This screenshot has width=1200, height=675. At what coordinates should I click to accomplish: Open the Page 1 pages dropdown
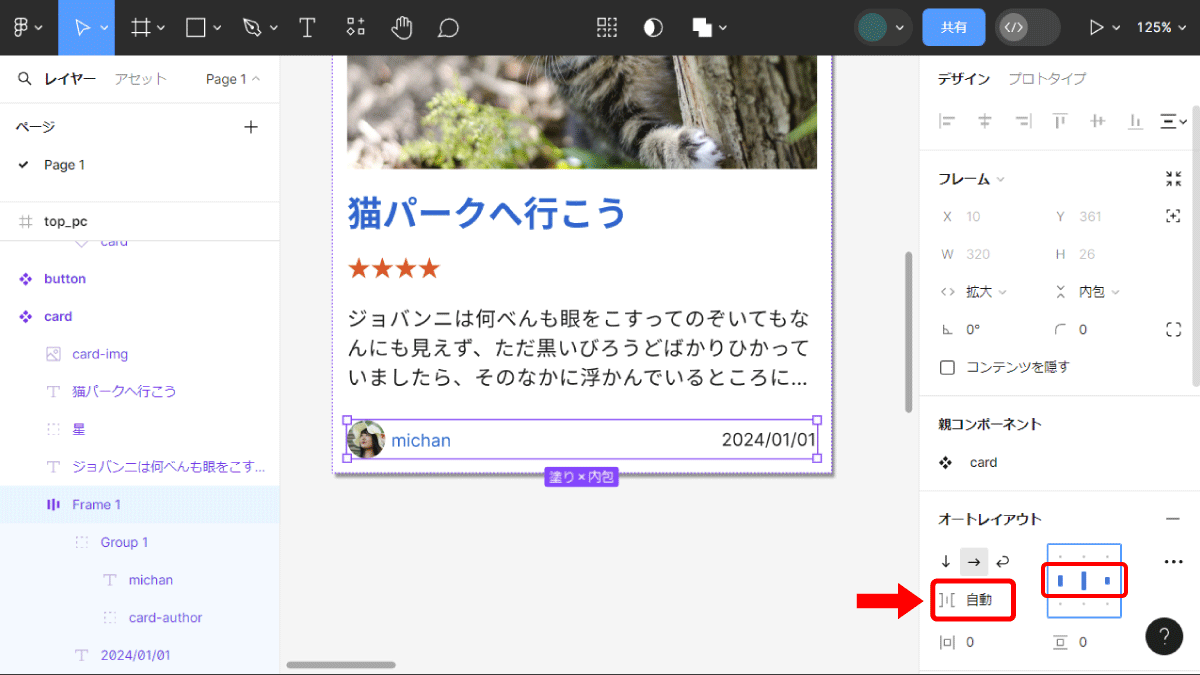click(233, 79)
